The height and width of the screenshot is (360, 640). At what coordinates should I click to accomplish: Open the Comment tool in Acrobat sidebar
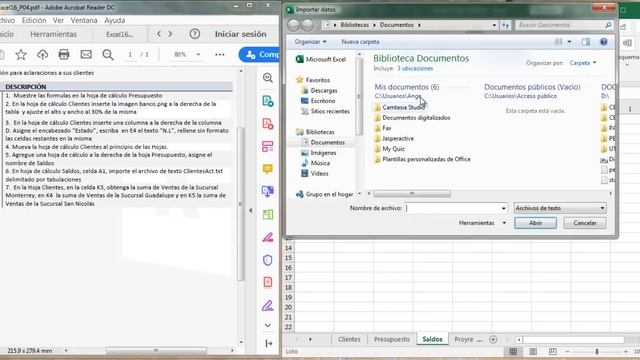click(268, 169)
